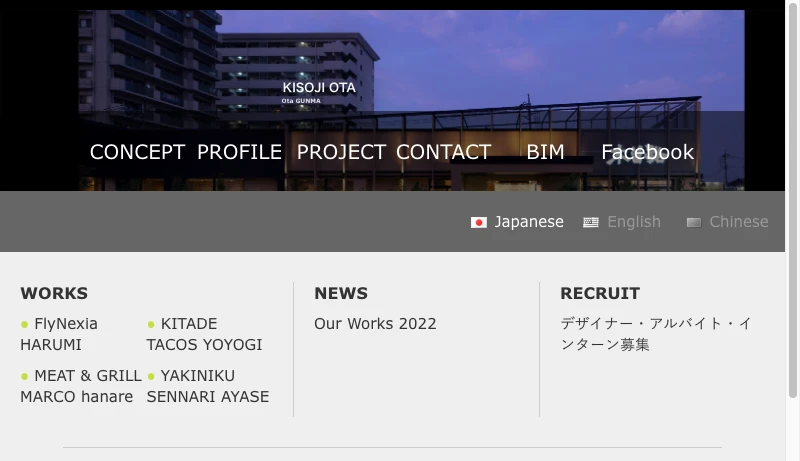Click the Japanese flag icon
800x461 pixels.
pyautogui.click(x=479, y=223)
